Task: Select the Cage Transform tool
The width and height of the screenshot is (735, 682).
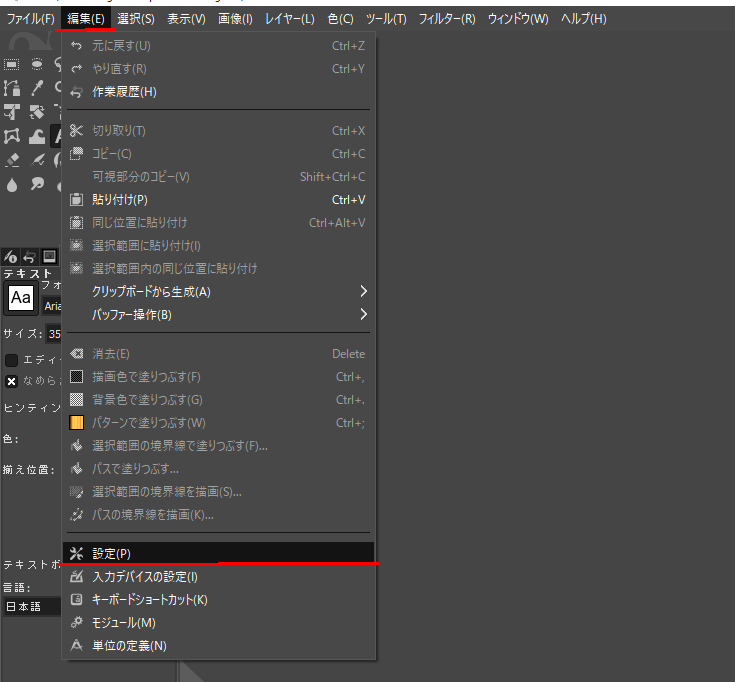Action: [x=12, y=136]
